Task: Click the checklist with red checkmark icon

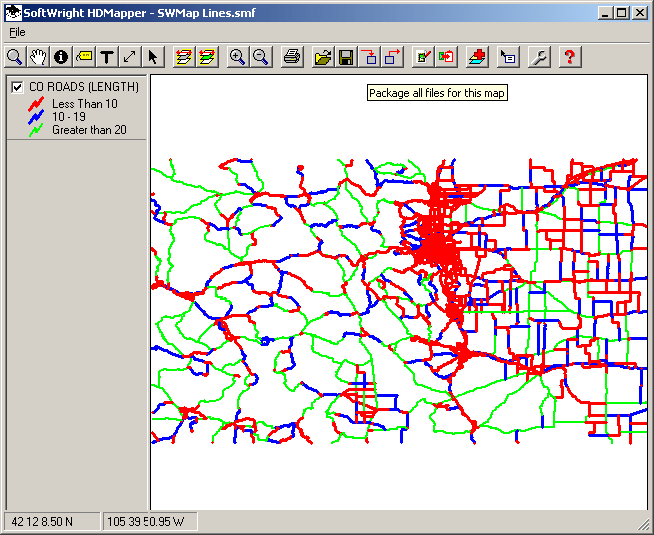Action: [x=423, y=57]
